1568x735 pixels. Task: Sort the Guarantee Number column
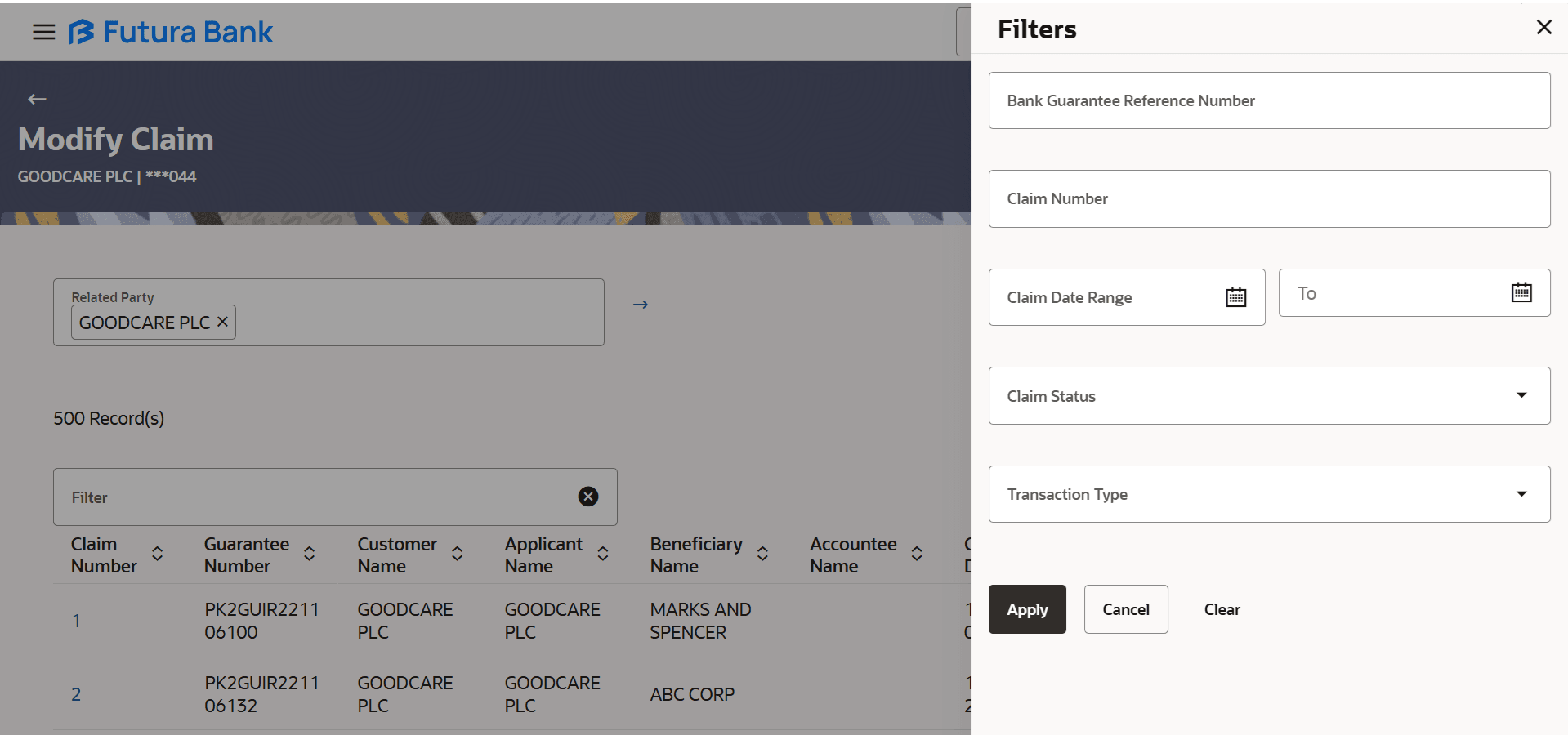(x=309, y=554)
